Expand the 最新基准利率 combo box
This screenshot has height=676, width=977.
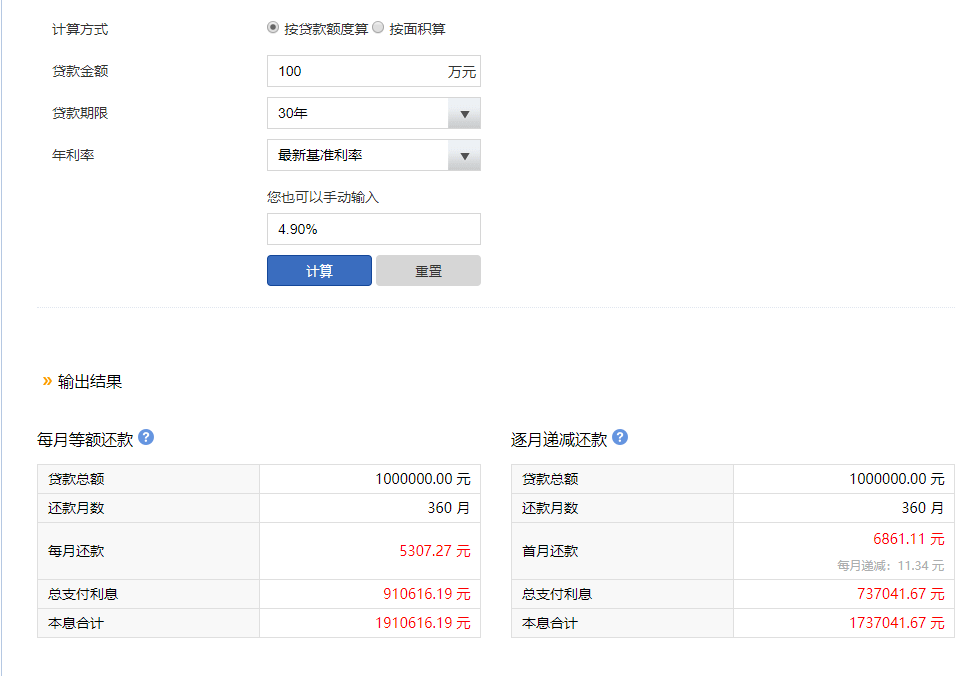tap(374, 155)
